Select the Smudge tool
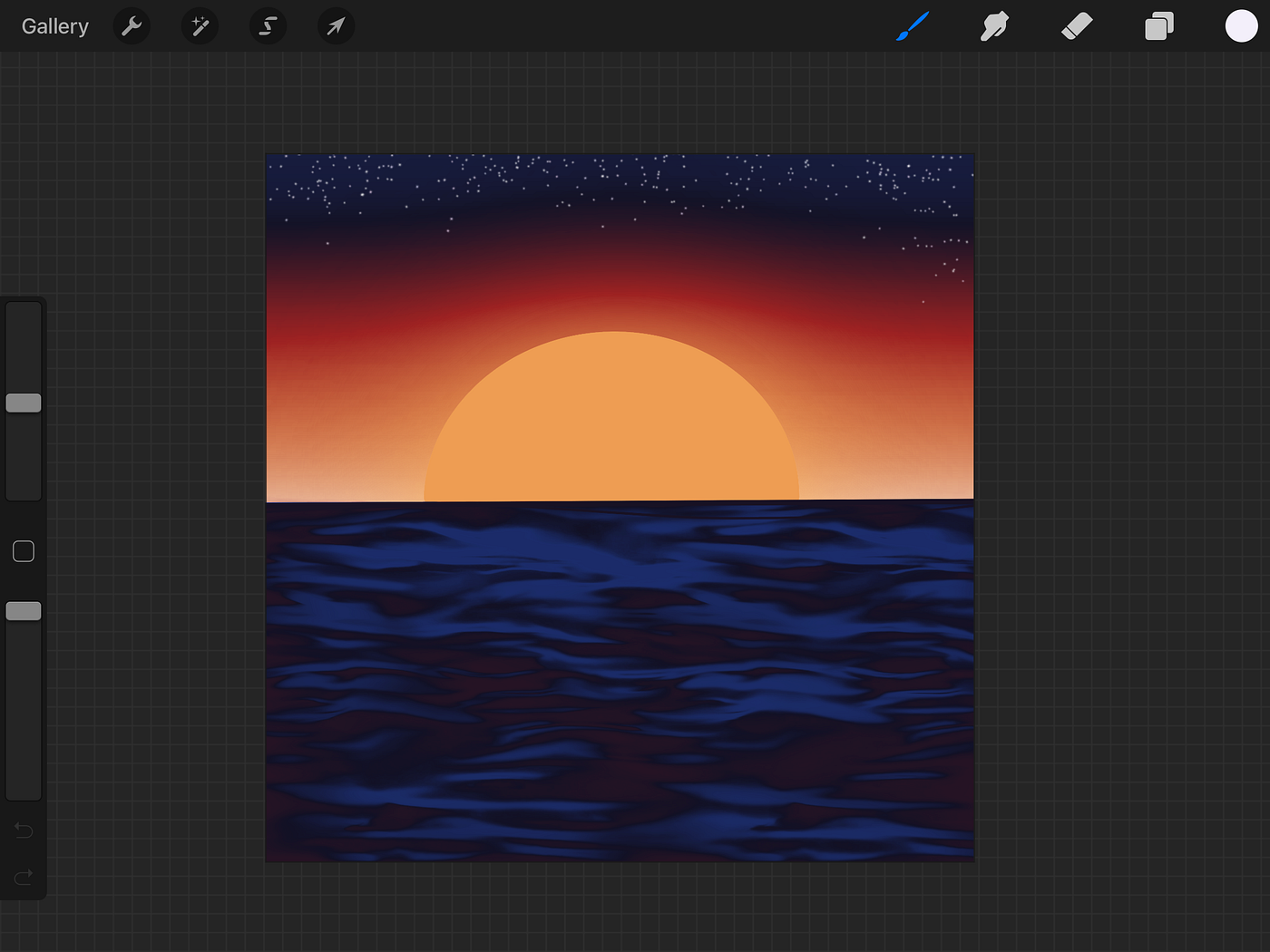 994,26
